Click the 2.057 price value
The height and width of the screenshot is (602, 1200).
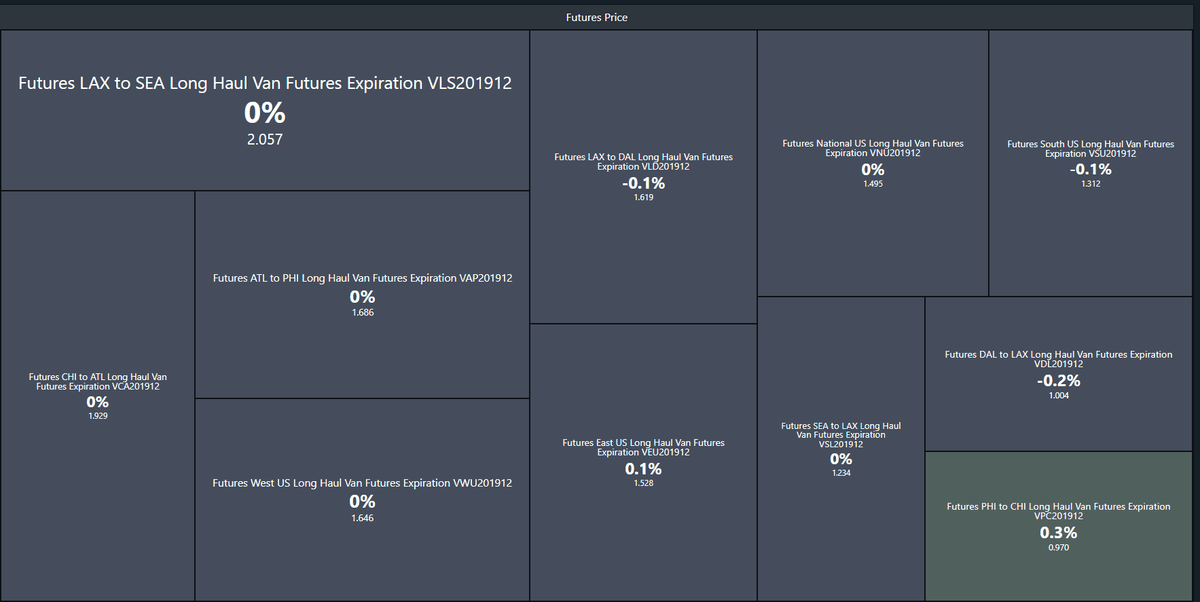click(x=264, y=139)
